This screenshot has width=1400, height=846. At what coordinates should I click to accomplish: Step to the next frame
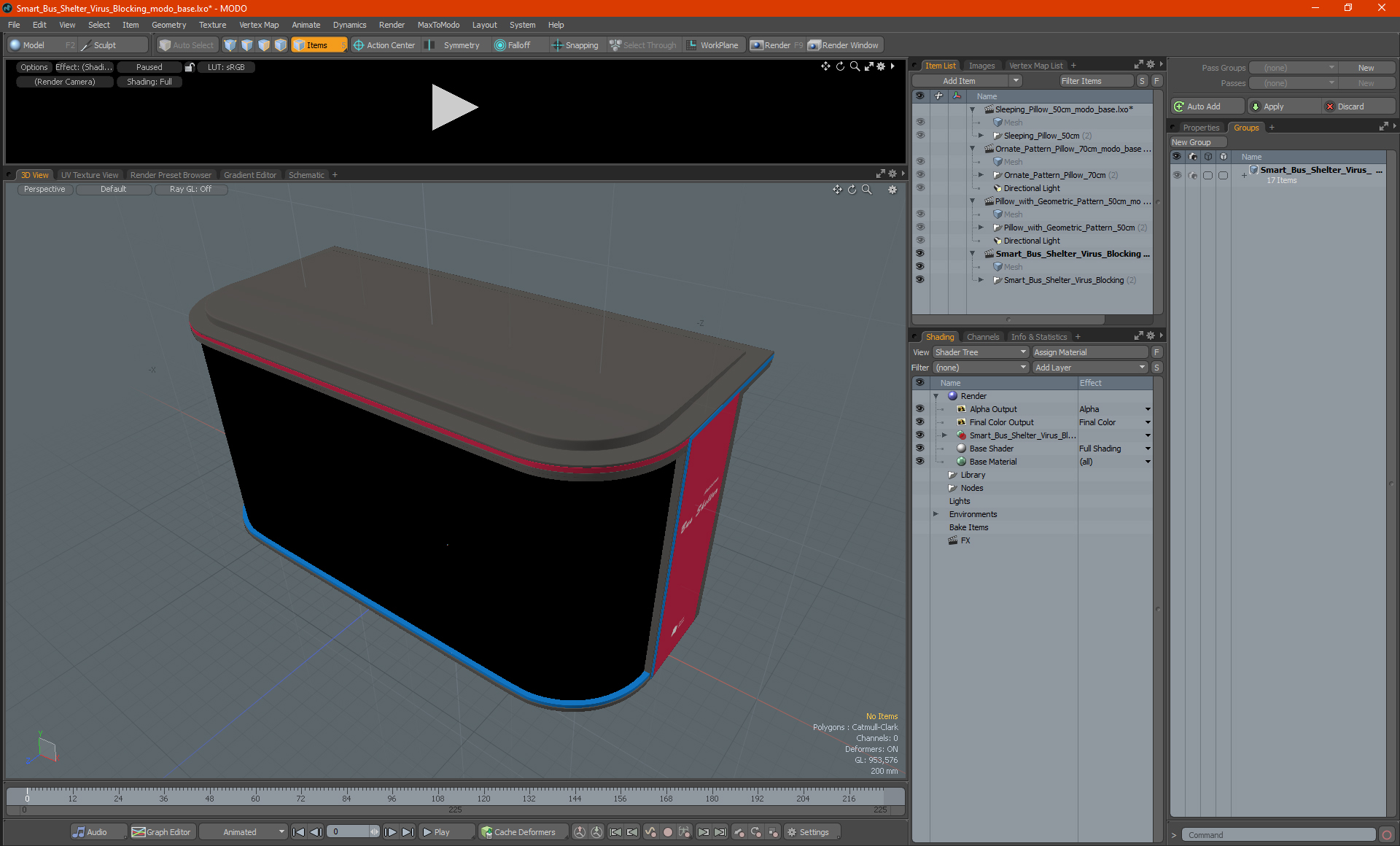[x=391, y=832]
